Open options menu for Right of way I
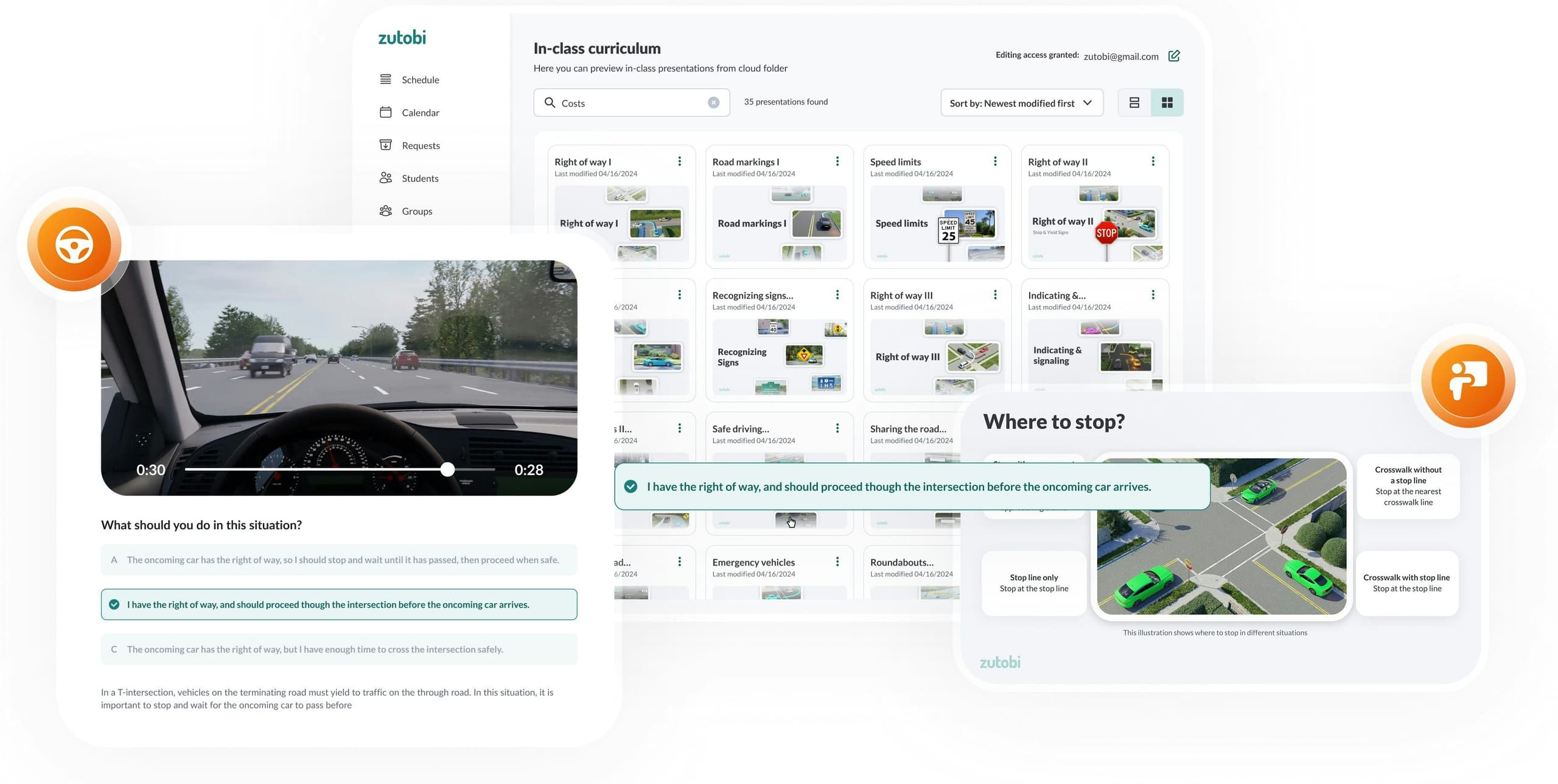The height and width of the screenshot is (784, 1558). (679, 161)
